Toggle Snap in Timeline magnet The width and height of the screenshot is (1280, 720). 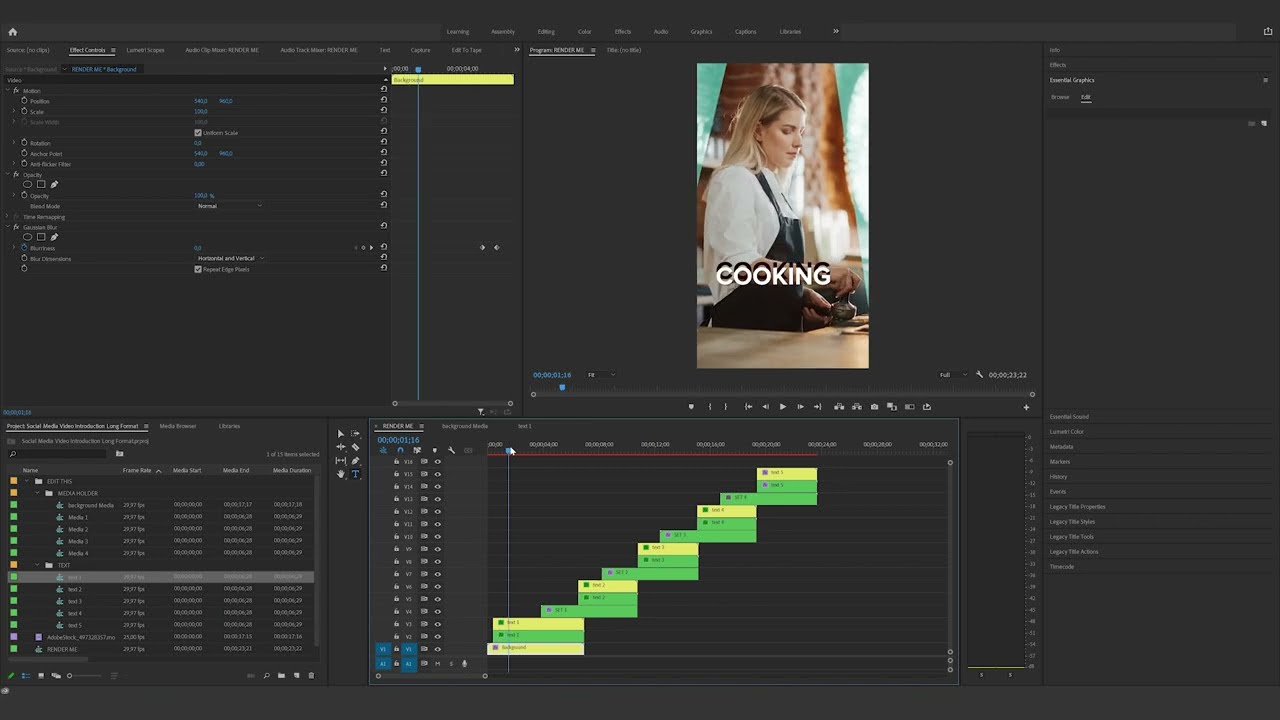[x=400, y=450]
